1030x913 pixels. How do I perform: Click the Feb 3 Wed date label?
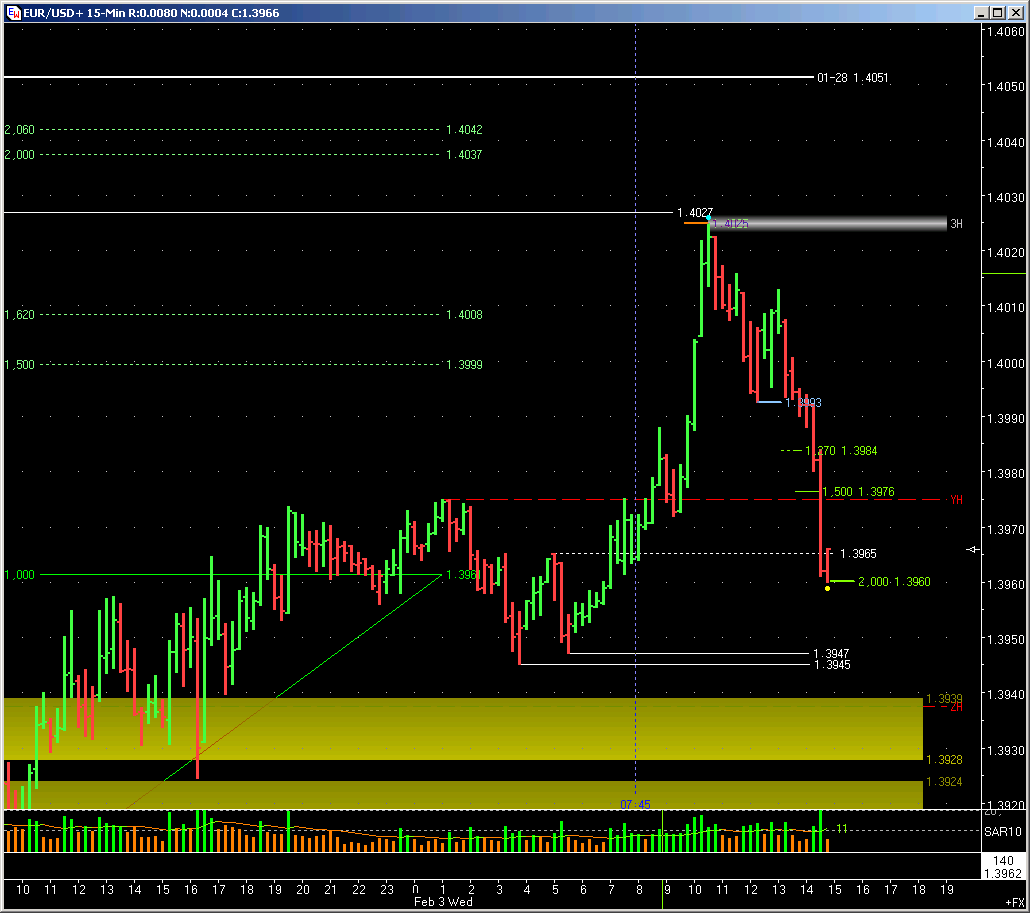[x=443, y=902]
